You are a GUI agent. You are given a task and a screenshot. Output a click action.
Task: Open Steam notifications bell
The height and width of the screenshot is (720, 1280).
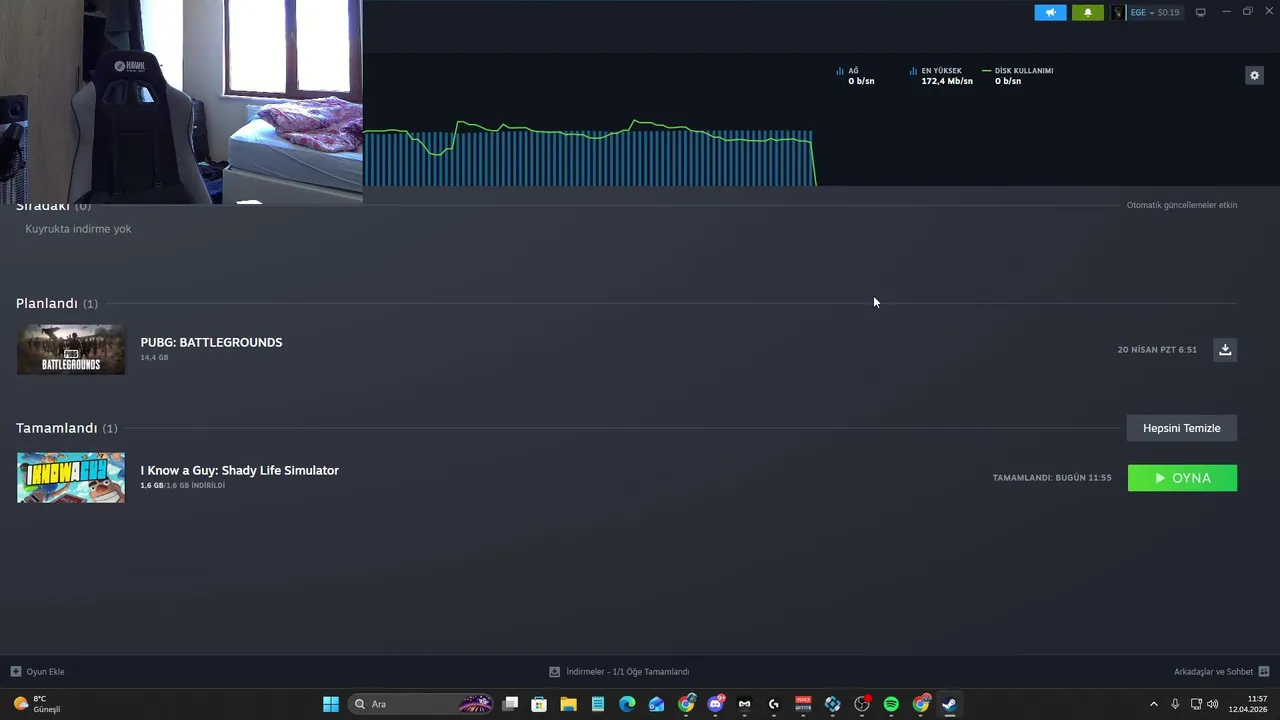point(1088,13)
